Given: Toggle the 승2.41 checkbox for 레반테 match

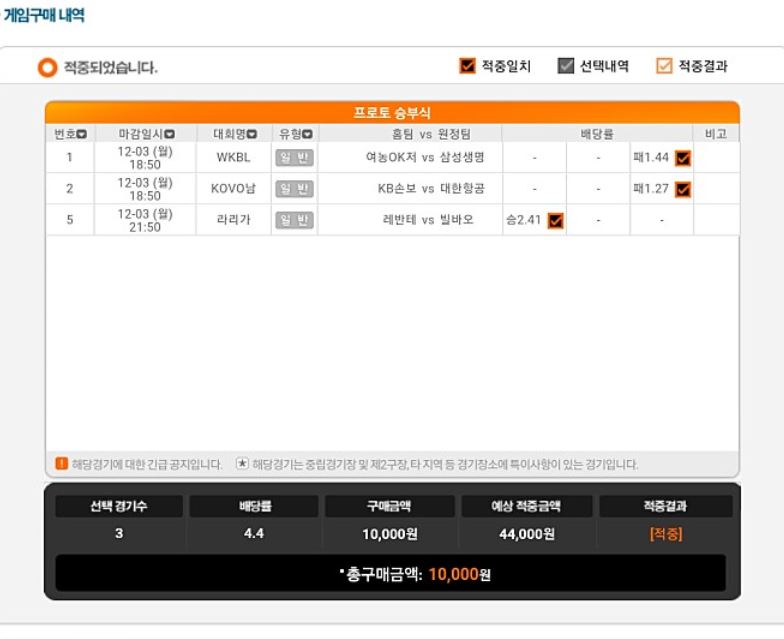Looking at the screenshot, I should click(x=556, y=220).
